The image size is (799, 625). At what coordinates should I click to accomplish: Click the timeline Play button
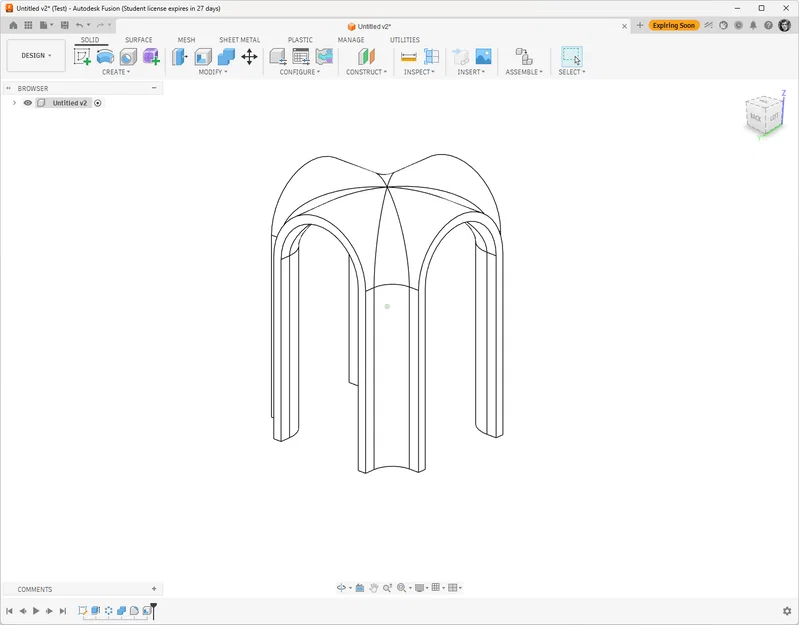[x=36, y=611]
